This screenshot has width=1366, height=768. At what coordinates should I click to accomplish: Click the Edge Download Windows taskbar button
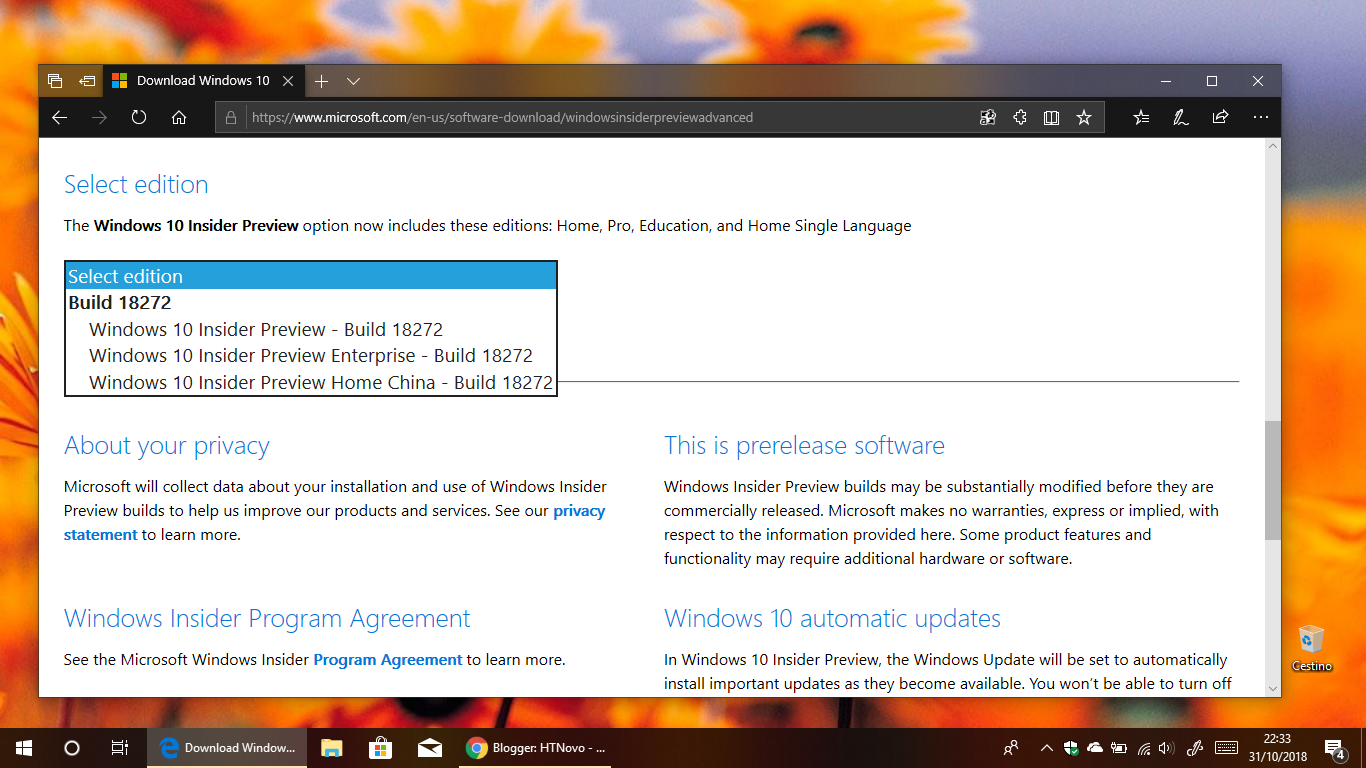click(228, 748)
